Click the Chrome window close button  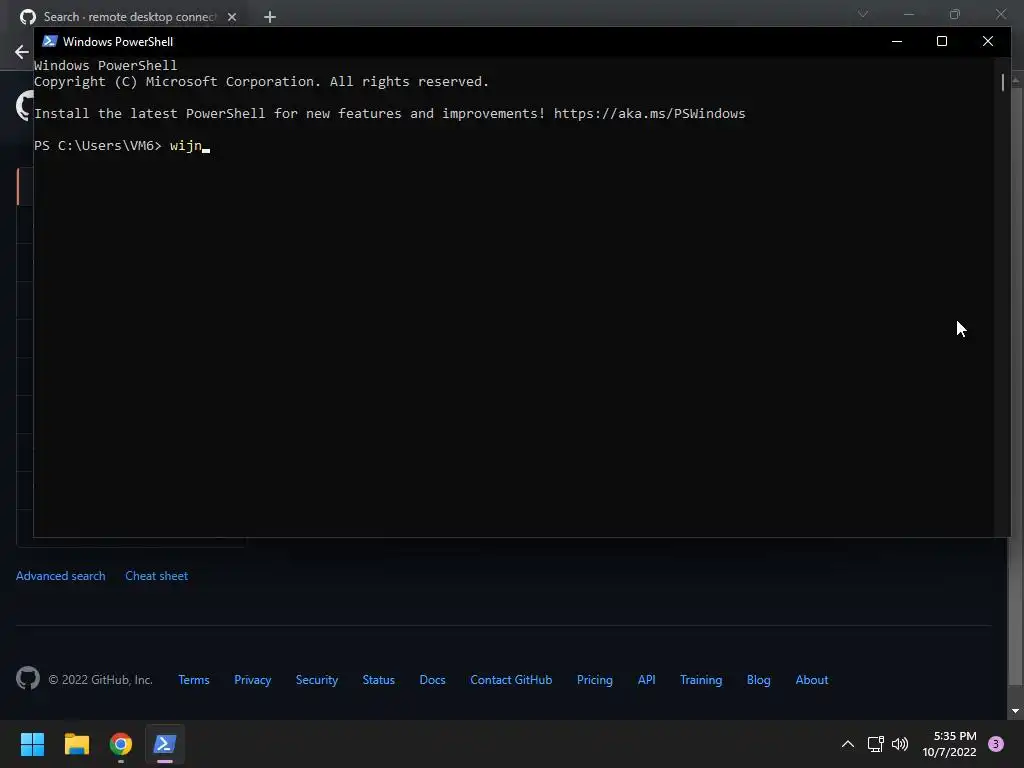1000,14
